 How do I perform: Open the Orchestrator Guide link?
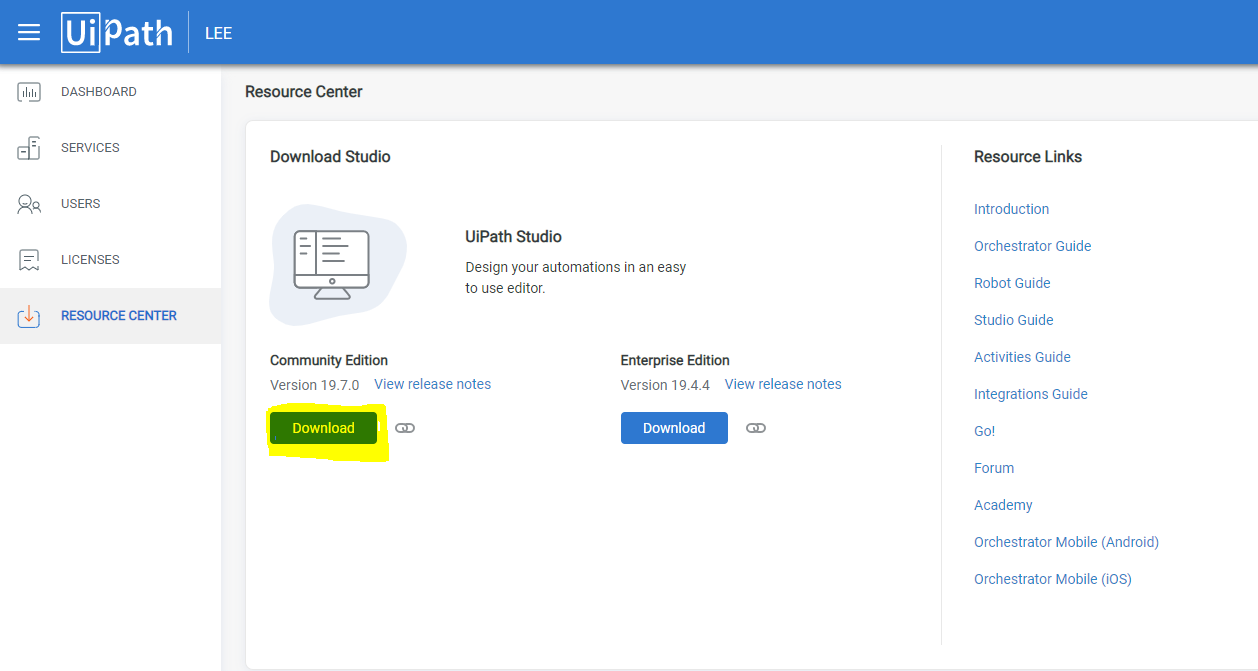pos(1033,246)
